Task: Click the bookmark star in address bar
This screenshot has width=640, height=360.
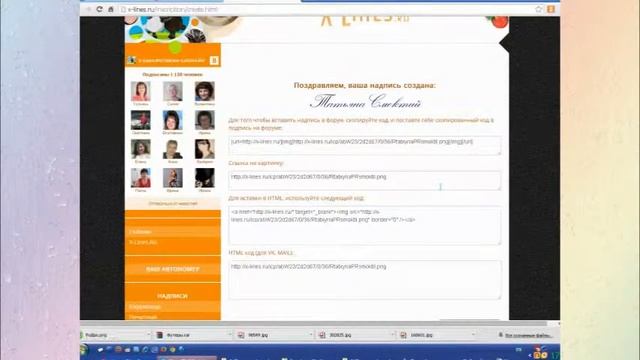Action: tap(539, 9)
